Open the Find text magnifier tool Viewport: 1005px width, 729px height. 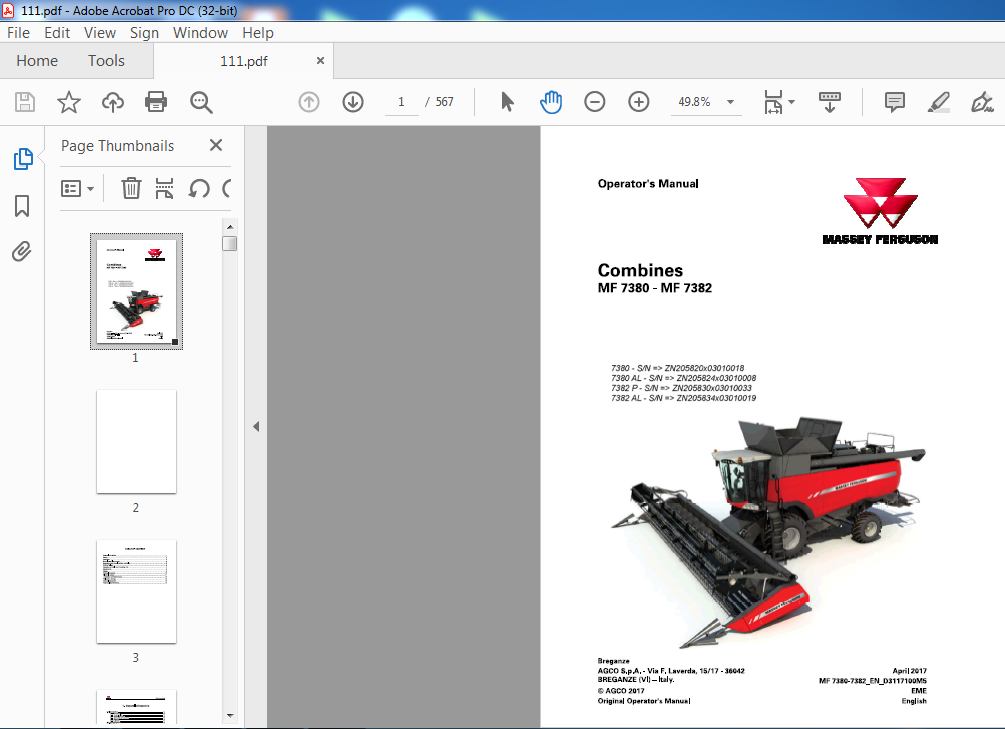(201, 102)
